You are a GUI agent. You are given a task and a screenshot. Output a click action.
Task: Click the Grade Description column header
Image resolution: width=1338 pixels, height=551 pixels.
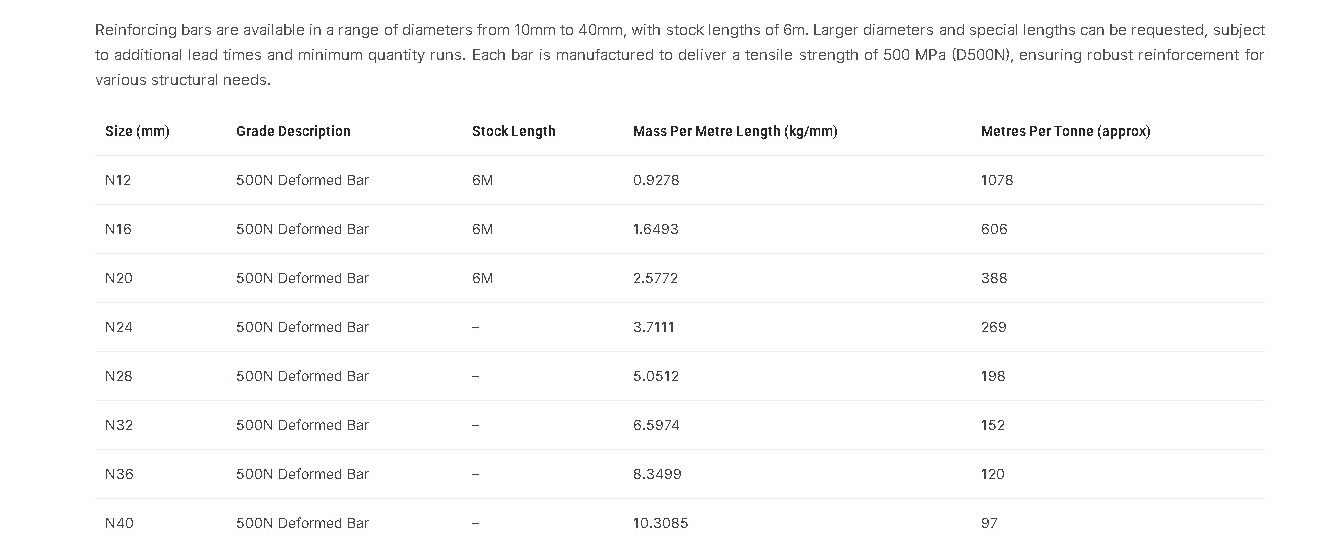point(293,131)
